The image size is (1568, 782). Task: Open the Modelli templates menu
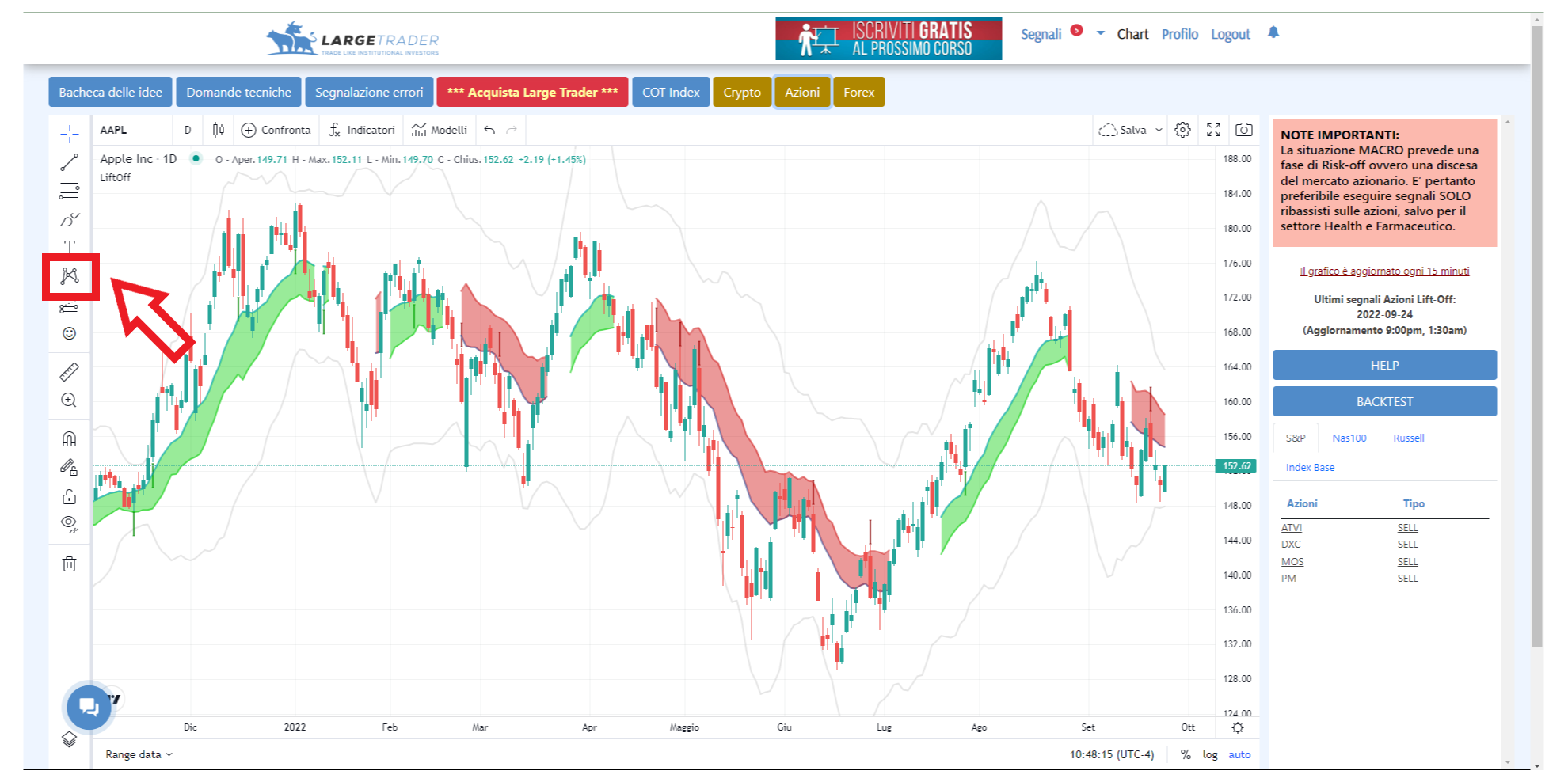click(x=440, y=130)
